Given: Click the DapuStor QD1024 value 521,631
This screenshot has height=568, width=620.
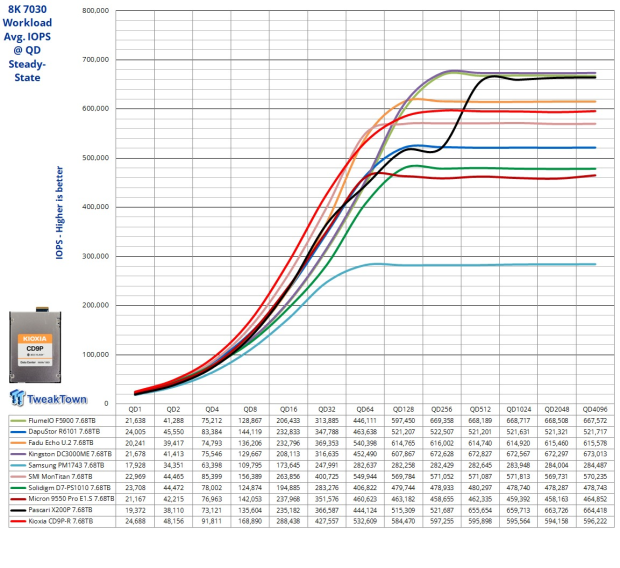Looking at the screenshot, I should click(x=518, y=432).
